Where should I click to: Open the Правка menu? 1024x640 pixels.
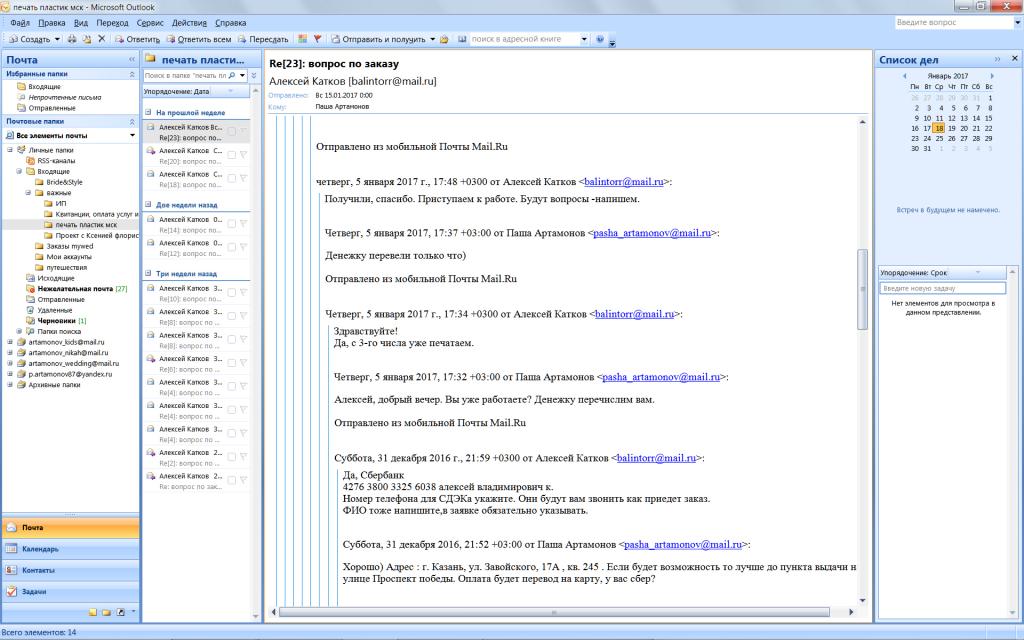click(x=52, y=23)
